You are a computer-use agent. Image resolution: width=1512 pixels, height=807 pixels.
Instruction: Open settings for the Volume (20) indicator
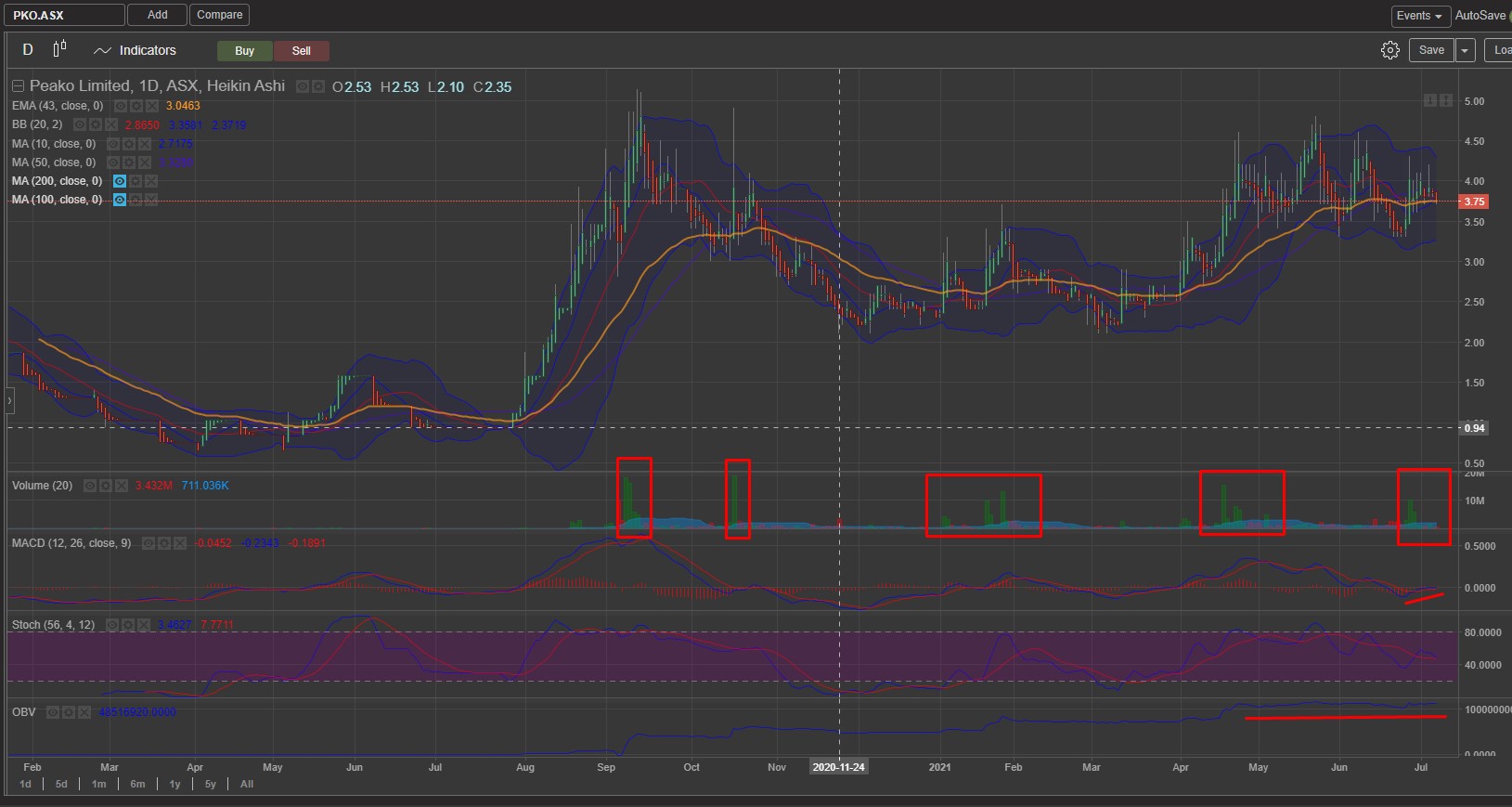point(106,486)
